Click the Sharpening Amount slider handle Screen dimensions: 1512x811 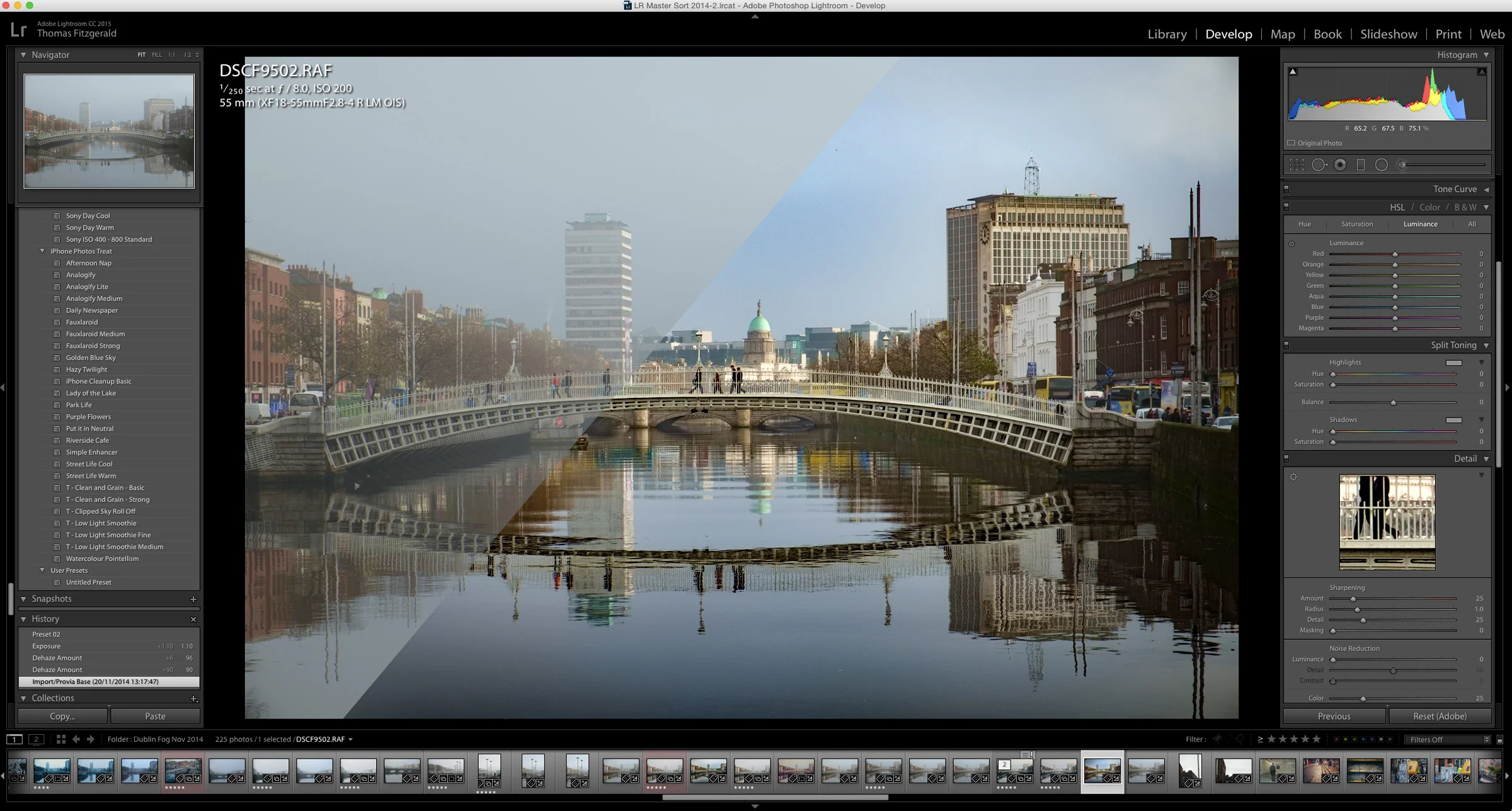click(1353, 599)
